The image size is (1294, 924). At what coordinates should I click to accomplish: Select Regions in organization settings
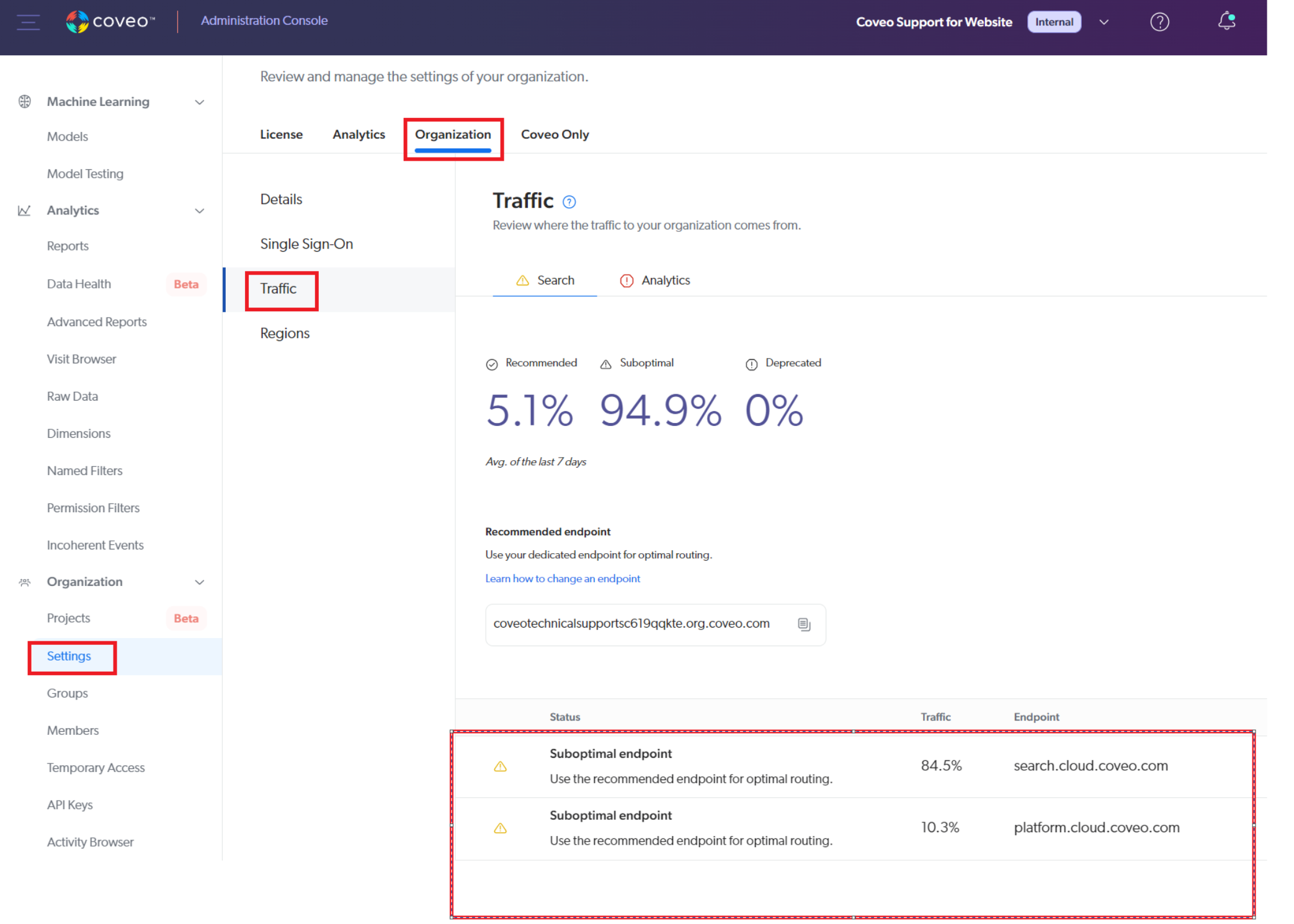[x=284, y=333]
